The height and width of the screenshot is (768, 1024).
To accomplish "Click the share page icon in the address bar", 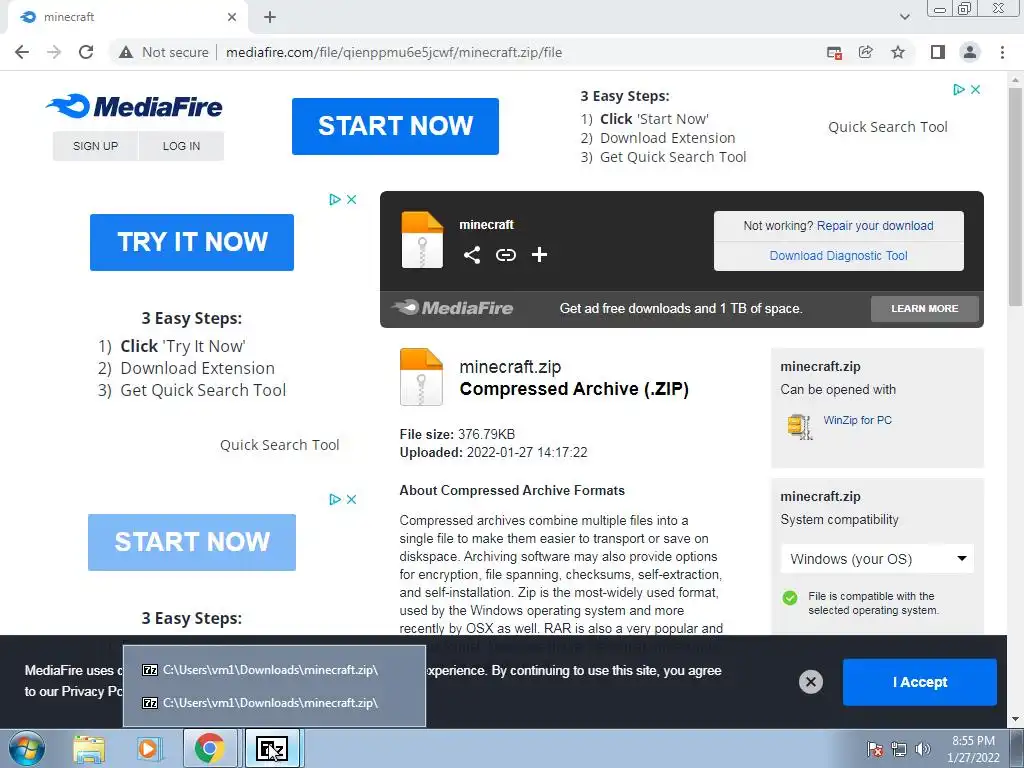I will (x=866, y=52).
